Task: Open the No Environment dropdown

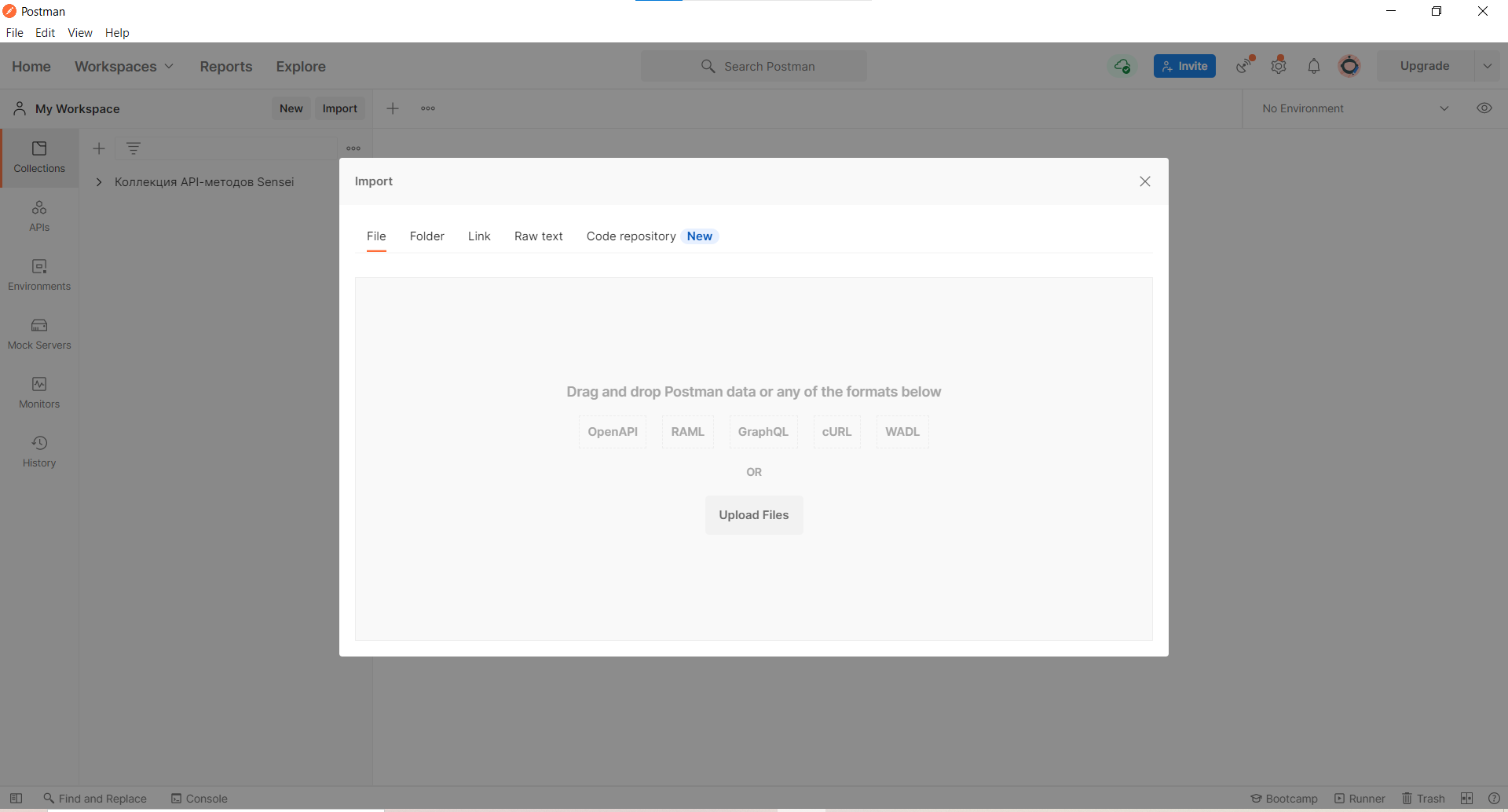Action: [1356, 108]
